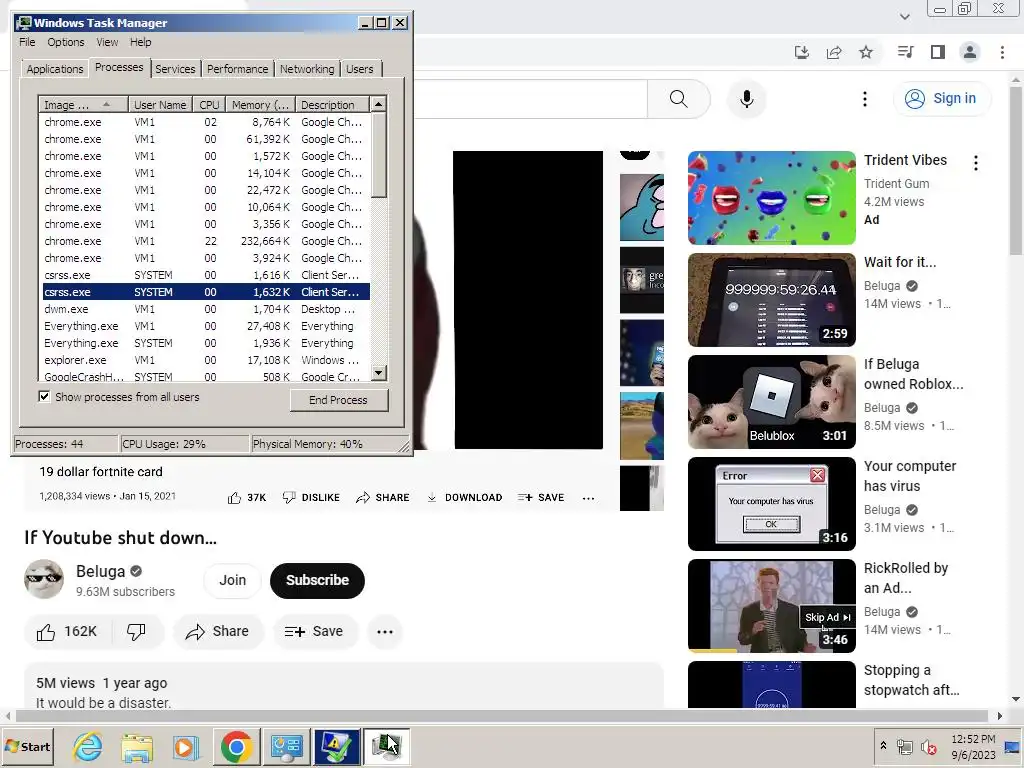Screen dimensions: 1024x768
Task: Switch to the Services tab
Action: click(x=175, y=69)
